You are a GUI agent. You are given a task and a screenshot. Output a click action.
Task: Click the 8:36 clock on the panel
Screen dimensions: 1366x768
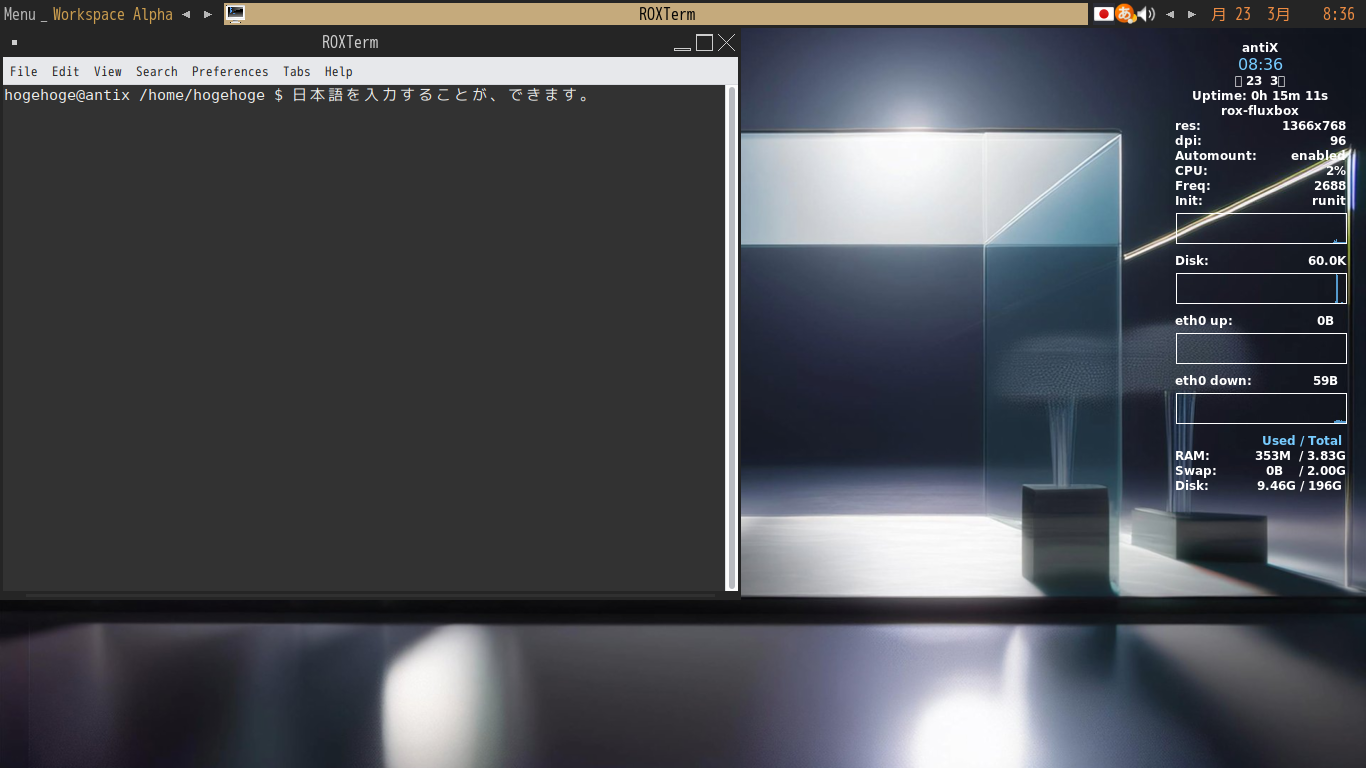1338,14
